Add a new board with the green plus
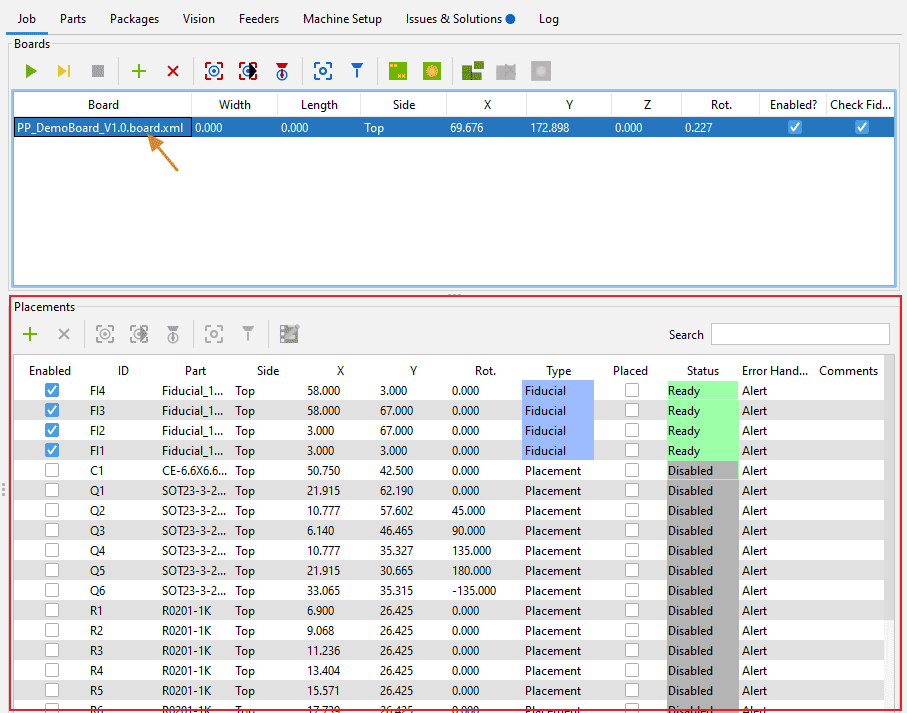 [x=139, y=71]
